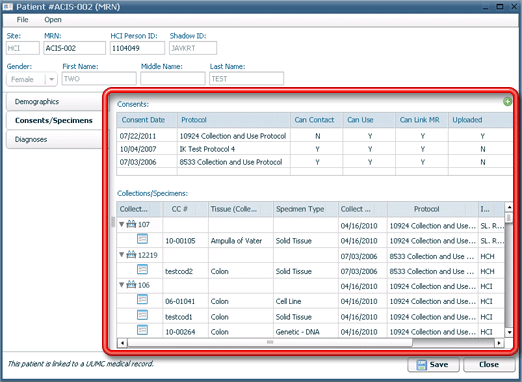The image size is (522, 382).
Task: Click the vertical scrollbar thumb in specimens grid
Action: point(509,218)
